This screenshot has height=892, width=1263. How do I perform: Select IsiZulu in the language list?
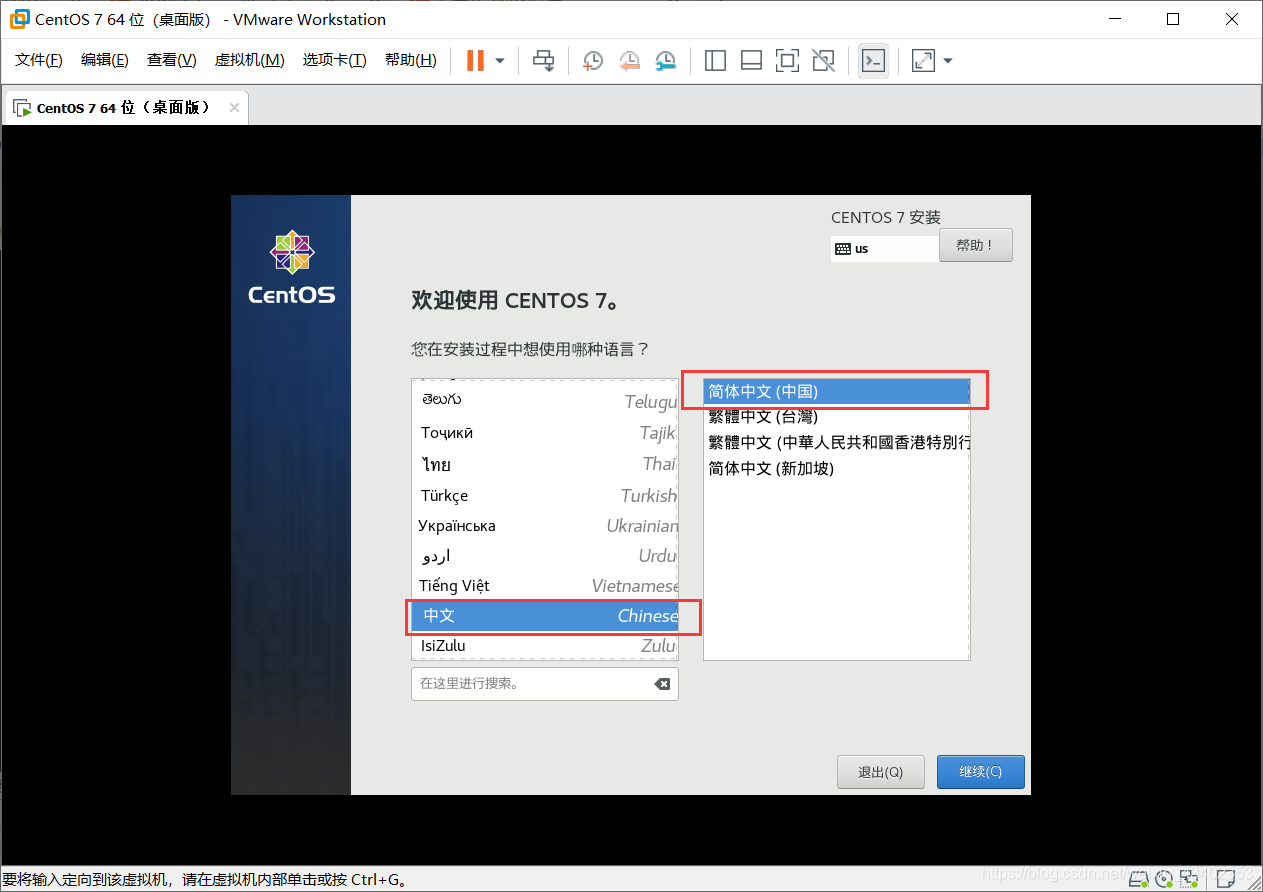point(545,646)
